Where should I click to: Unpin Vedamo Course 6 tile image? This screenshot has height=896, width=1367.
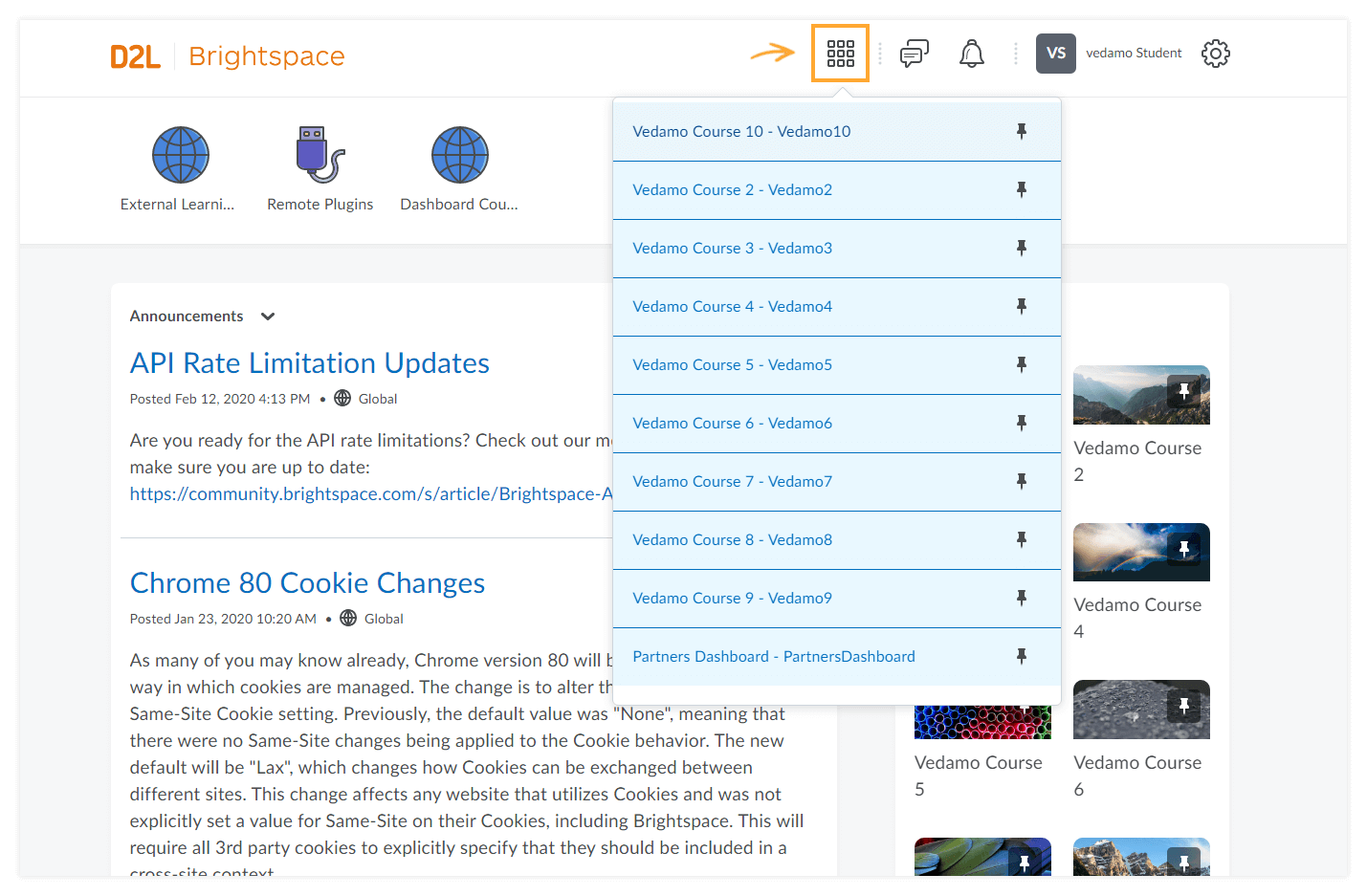point(1184,706)
